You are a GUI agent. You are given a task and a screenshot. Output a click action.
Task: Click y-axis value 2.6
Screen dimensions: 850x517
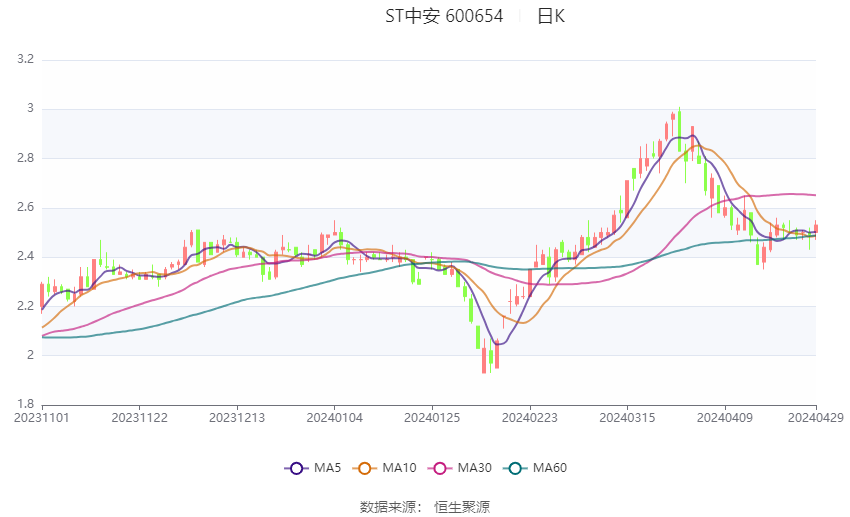[25, 207]
